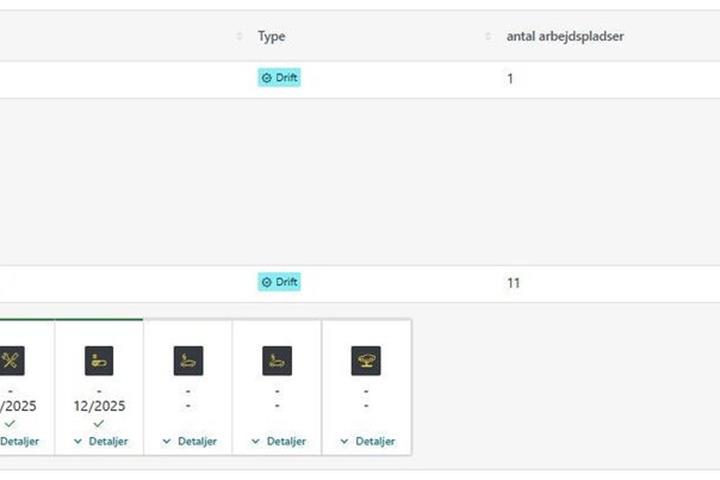The height and width of the screenshot is (480, 720).
Task: Click the gear icon in the first Drift badge
Action: [x=266, y=78]
